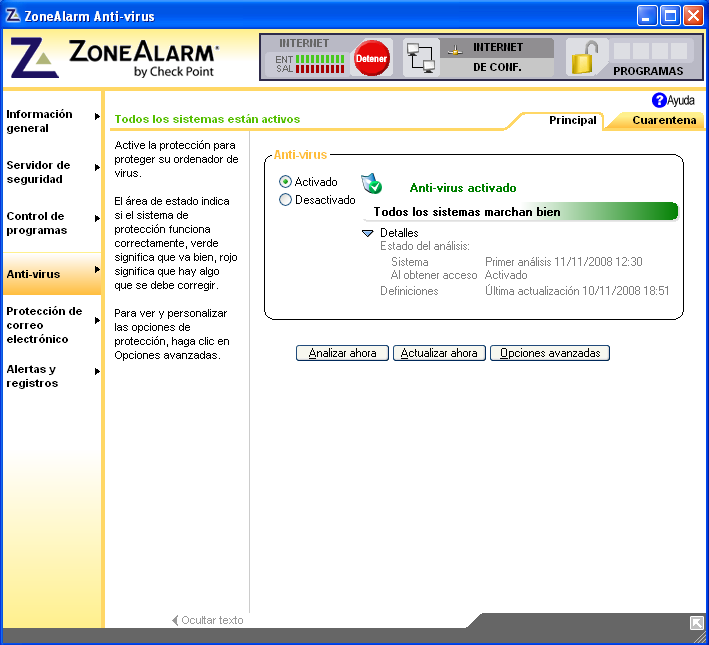
Task: Click the yellow padlock Internet lock icon
Action: (x=584, y=57)
